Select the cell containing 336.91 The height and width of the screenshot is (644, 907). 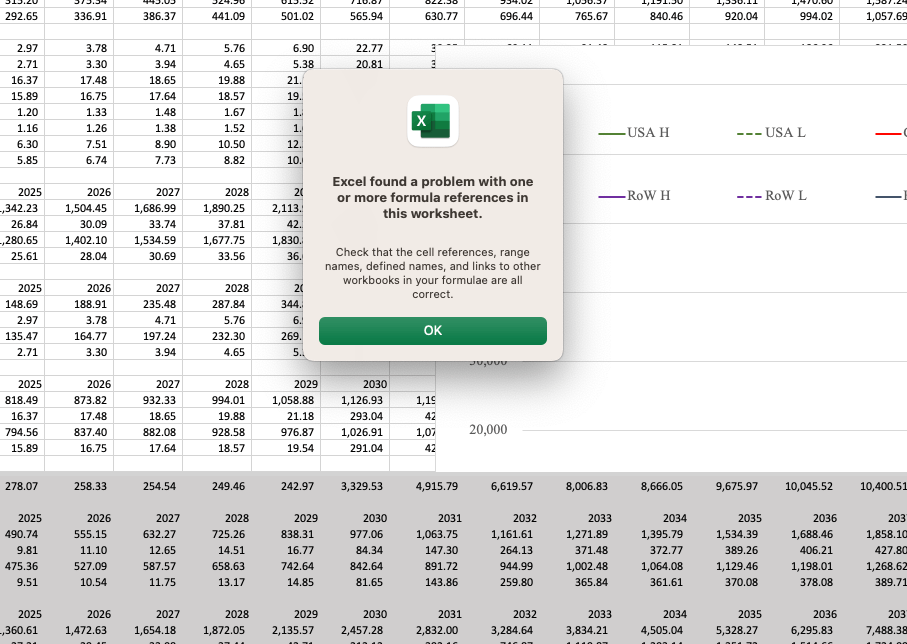click(x=79, y=16)
